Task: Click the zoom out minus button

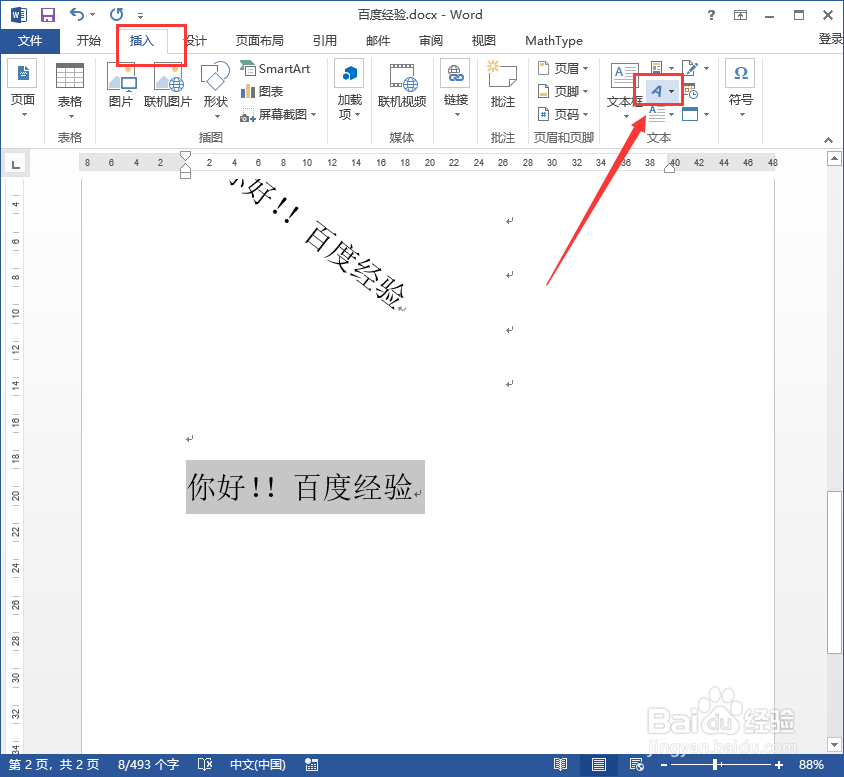Action: point(664,765)
